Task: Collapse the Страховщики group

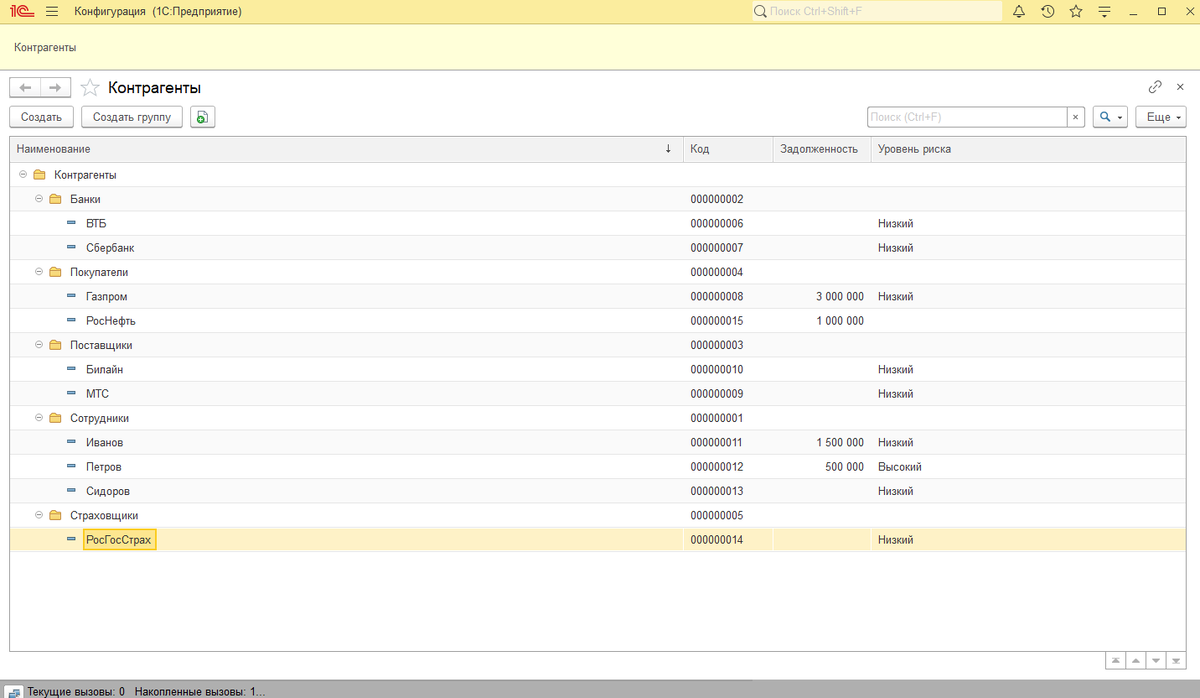Action: point(38,515)
